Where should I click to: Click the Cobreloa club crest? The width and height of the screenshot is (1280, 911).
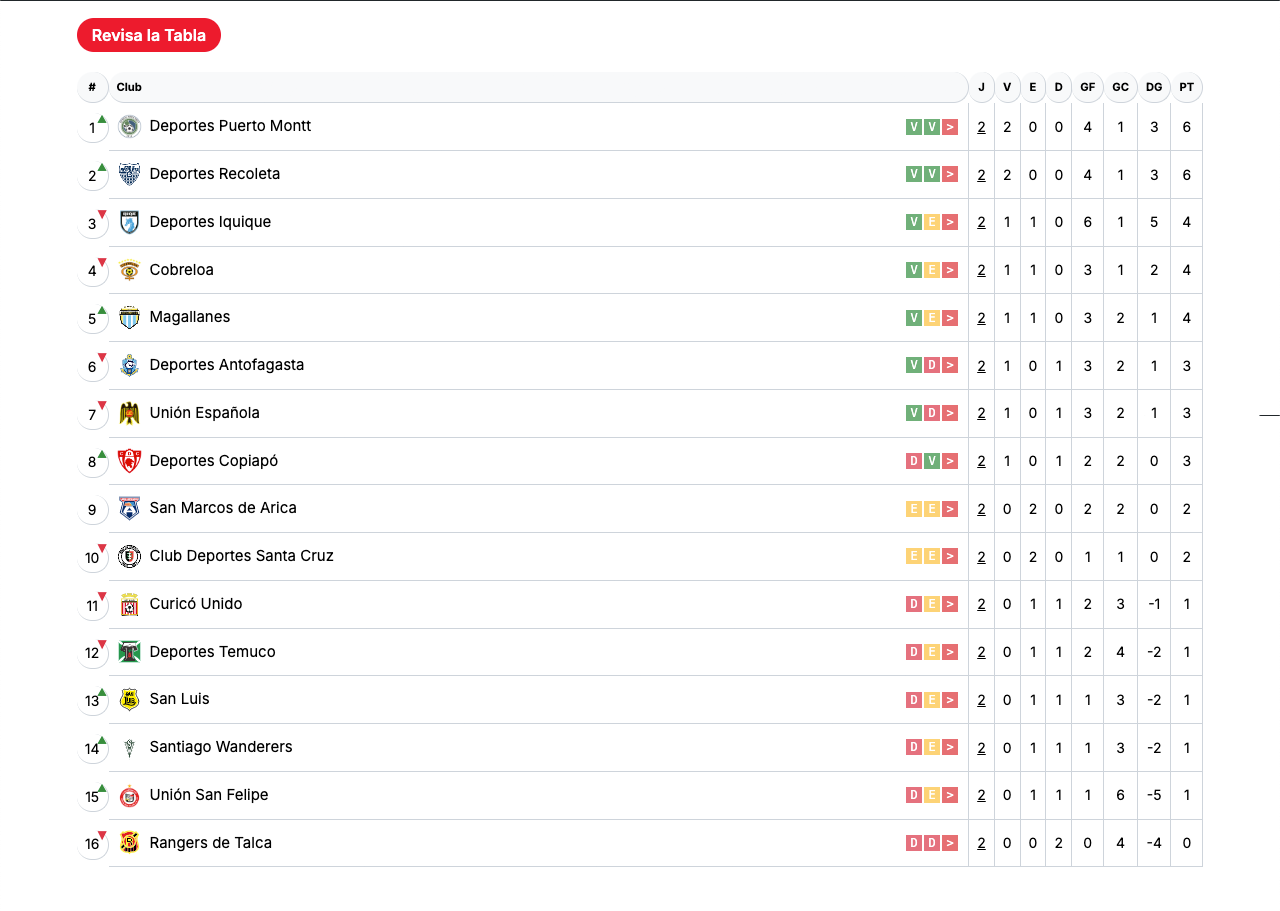(x=129, y=270)
